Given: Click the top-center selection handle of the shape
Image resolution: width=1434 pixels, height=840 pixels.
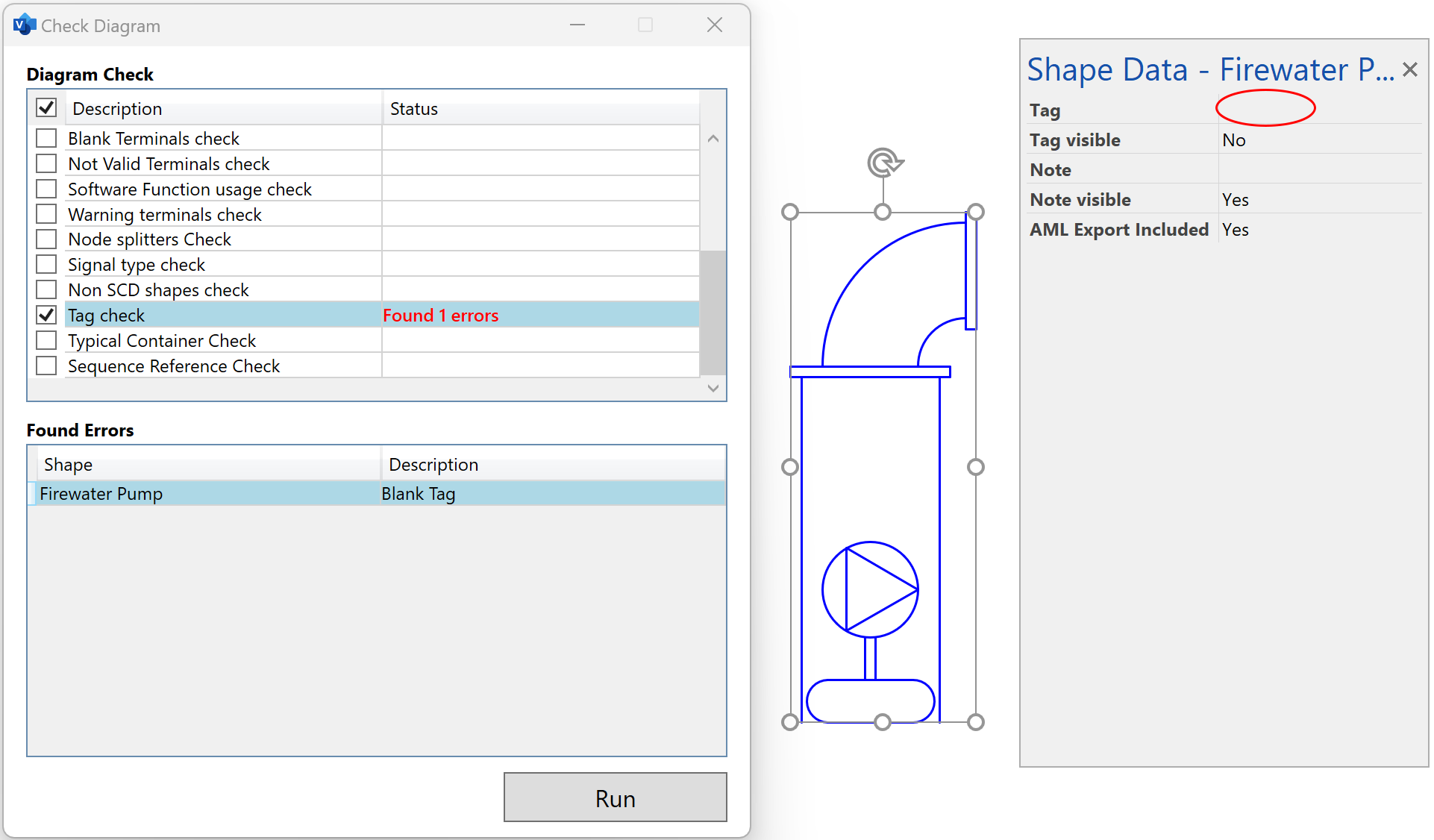Looking at the screenshot, I should point(883,212).
